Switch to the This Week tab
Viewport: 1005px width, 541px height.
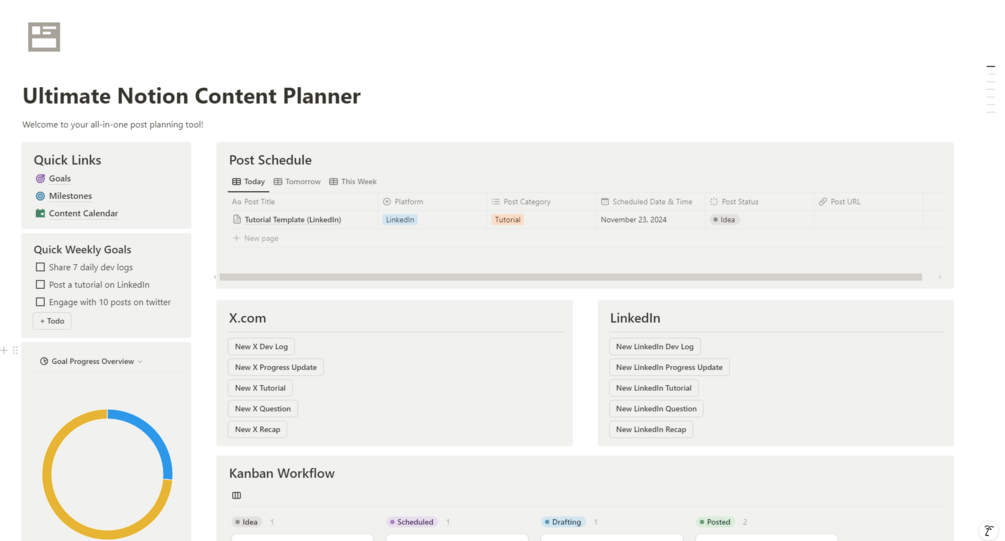(x=353, y=182)
